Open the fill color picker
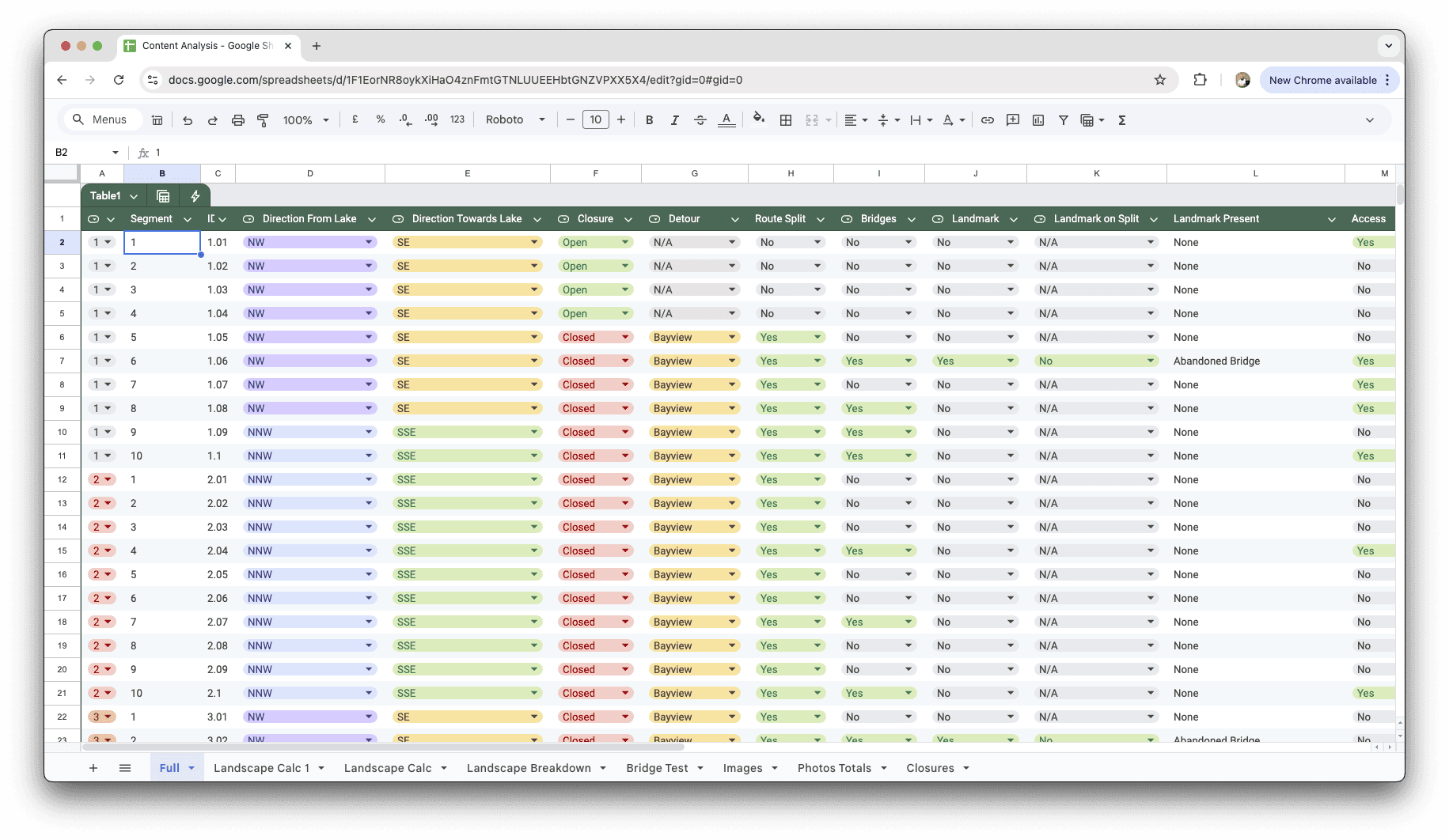 759,120
